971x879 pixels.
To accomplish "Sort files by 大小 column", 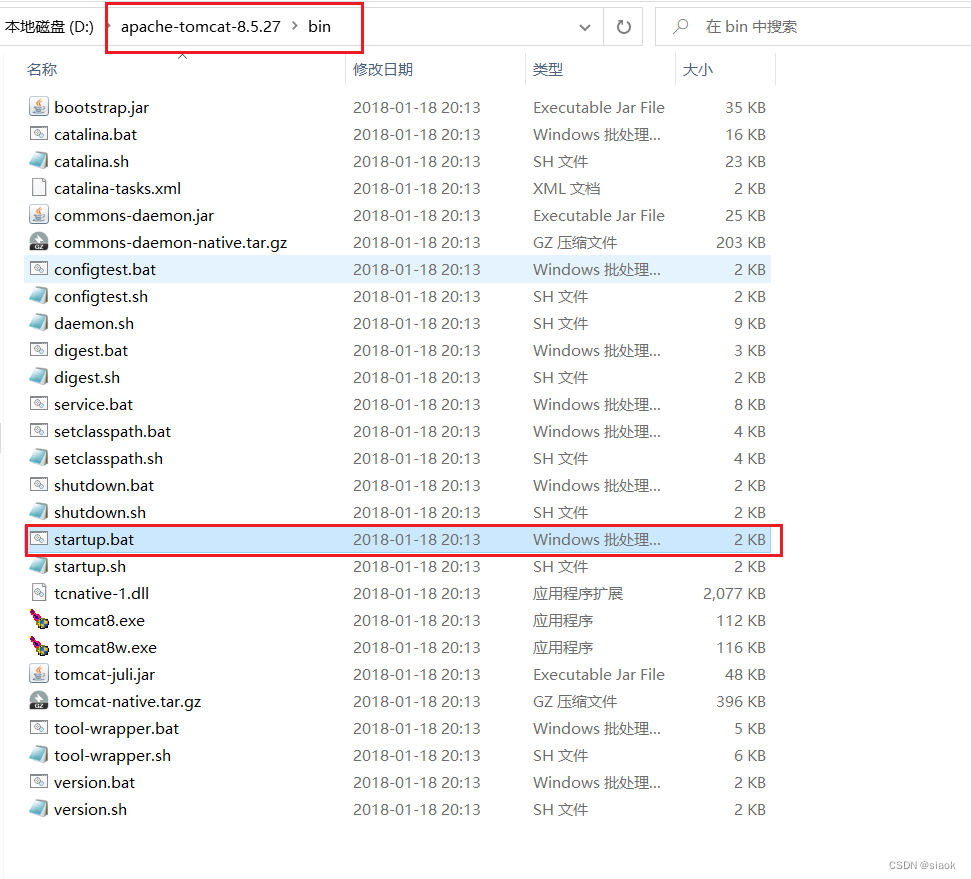I will tap(698, 69).
